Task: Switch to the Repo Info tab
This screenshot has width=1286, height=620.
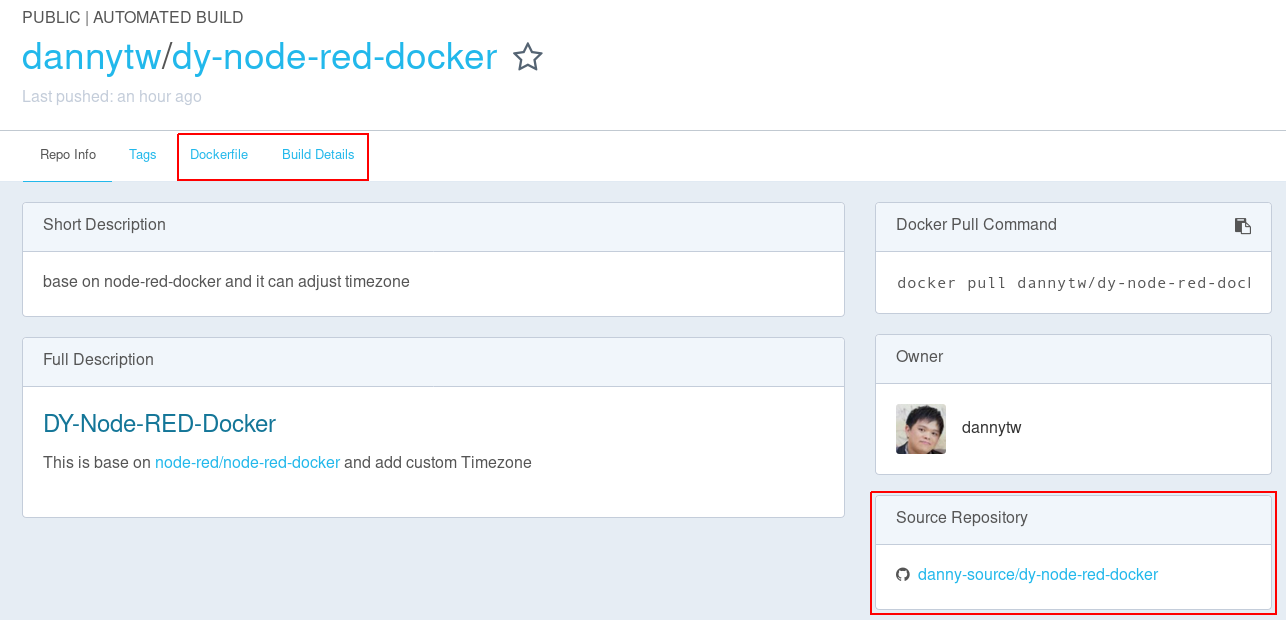Action: [x=68, y=155]
